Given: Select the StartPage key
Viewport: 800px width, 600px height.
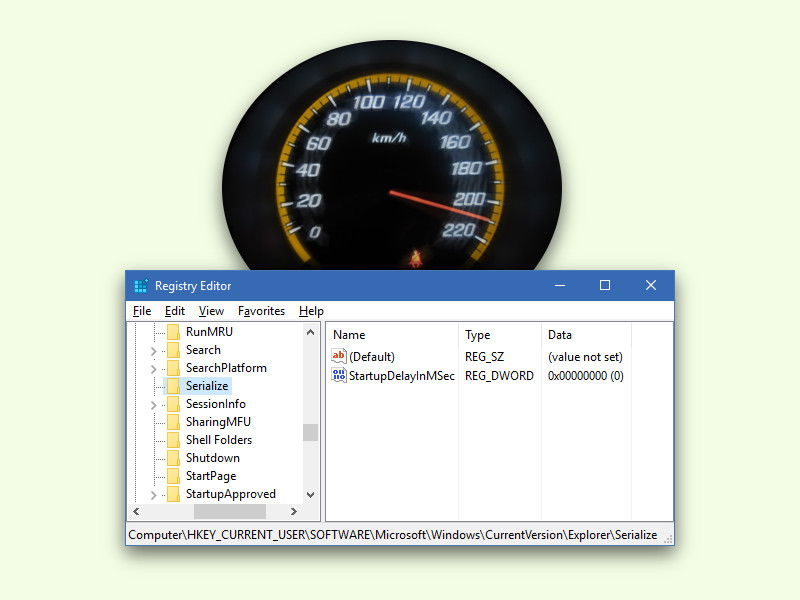Looking at the screenshot, I should [x=211, y=476].
